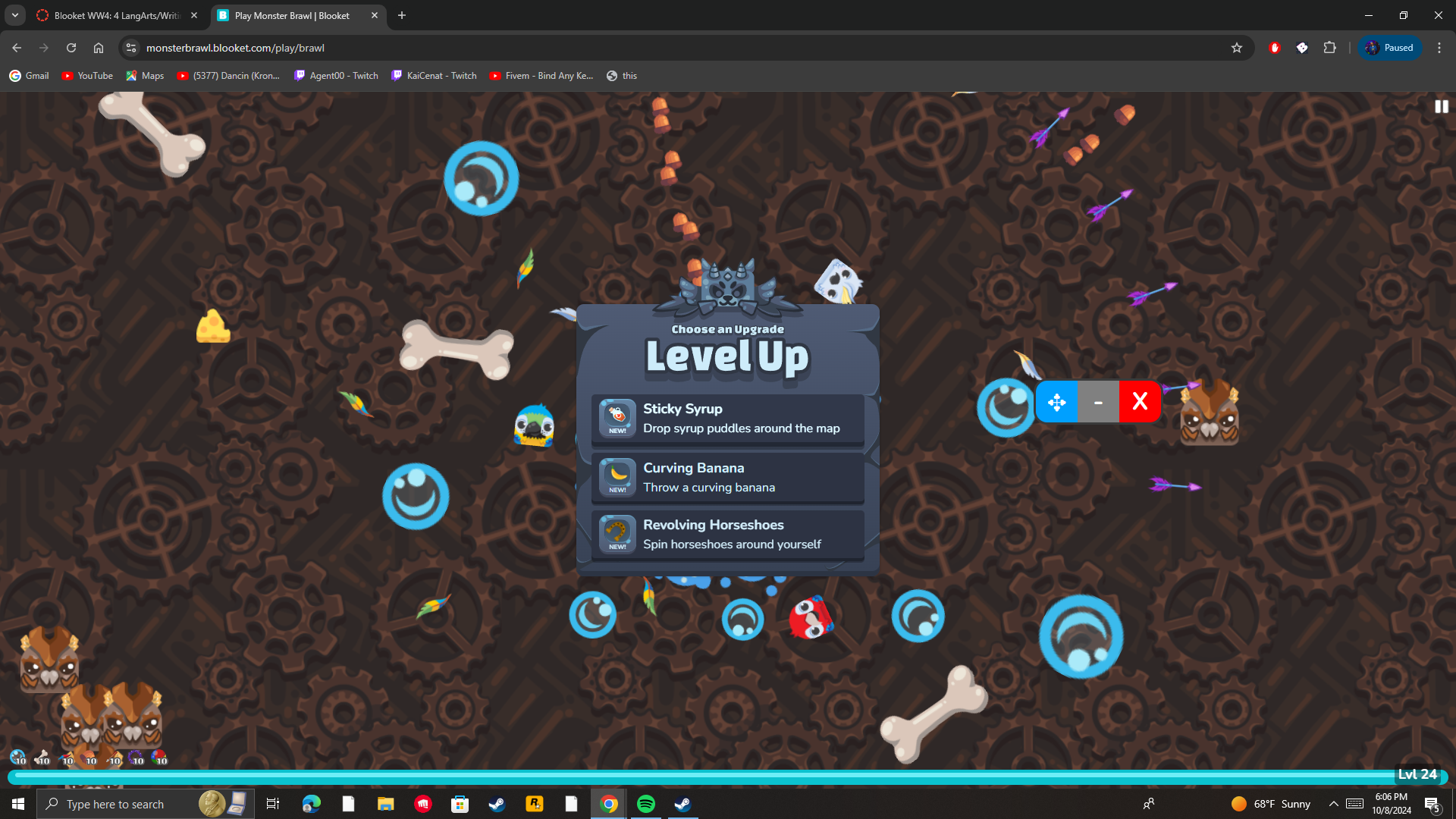Expand the tab search dropdown arrow

[x=15, y=15]
